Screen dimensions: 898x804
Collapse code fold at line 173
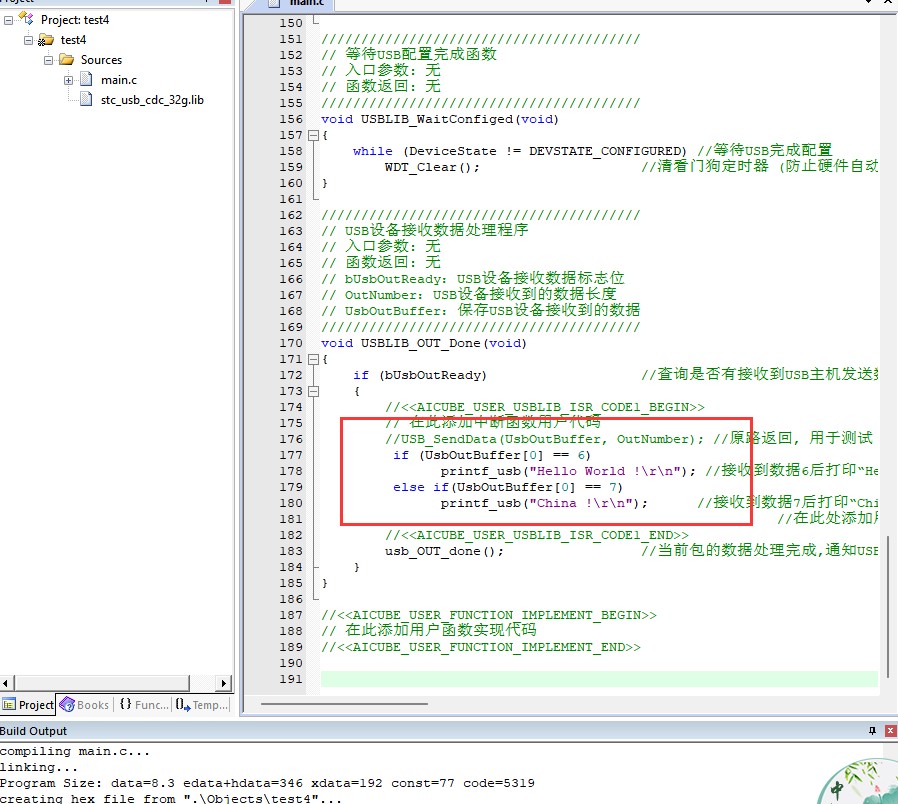313,392
